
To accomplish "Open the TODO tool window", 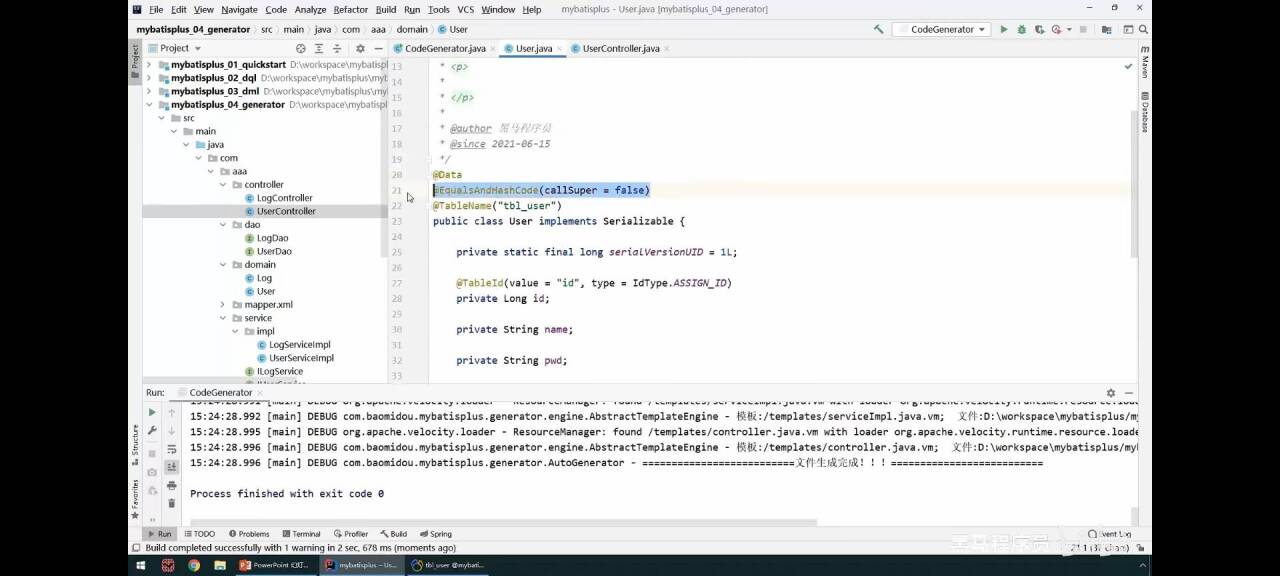I will pyautogui.click(x=199, y=534).
